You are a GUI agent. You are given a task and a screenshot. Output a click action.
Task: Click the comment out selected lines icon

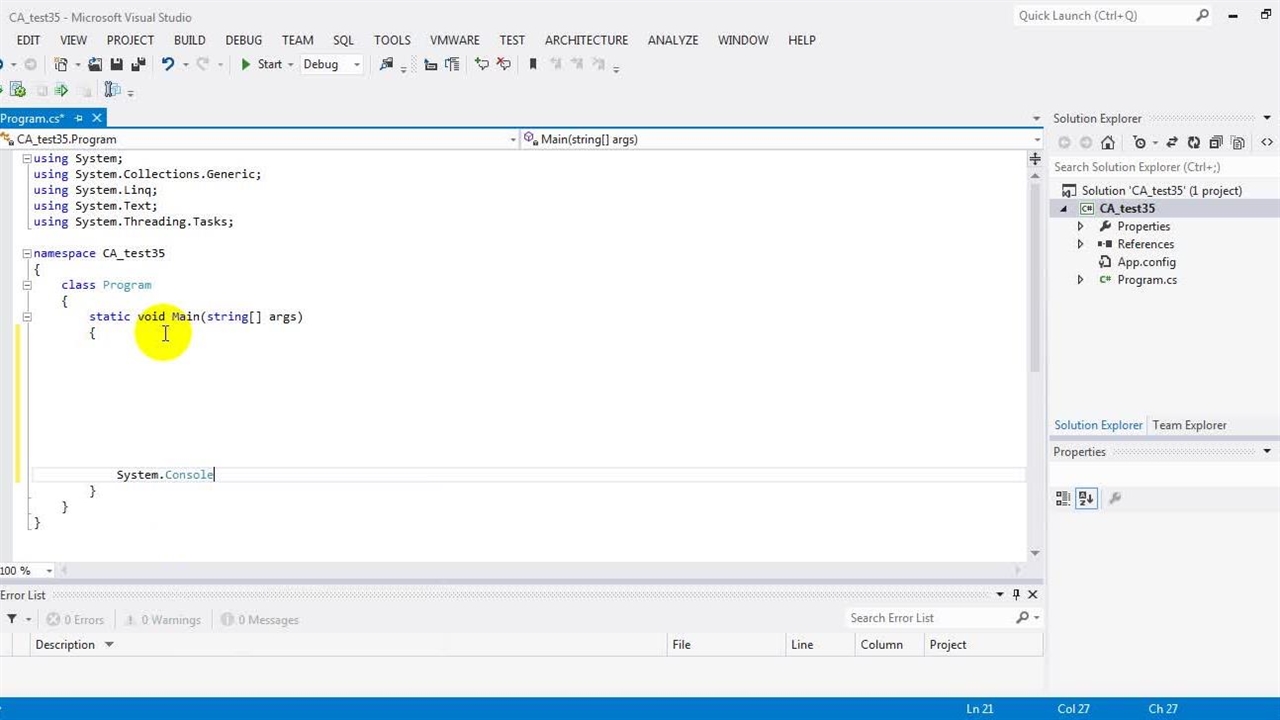pyautogui.click(x=482, y=64)
